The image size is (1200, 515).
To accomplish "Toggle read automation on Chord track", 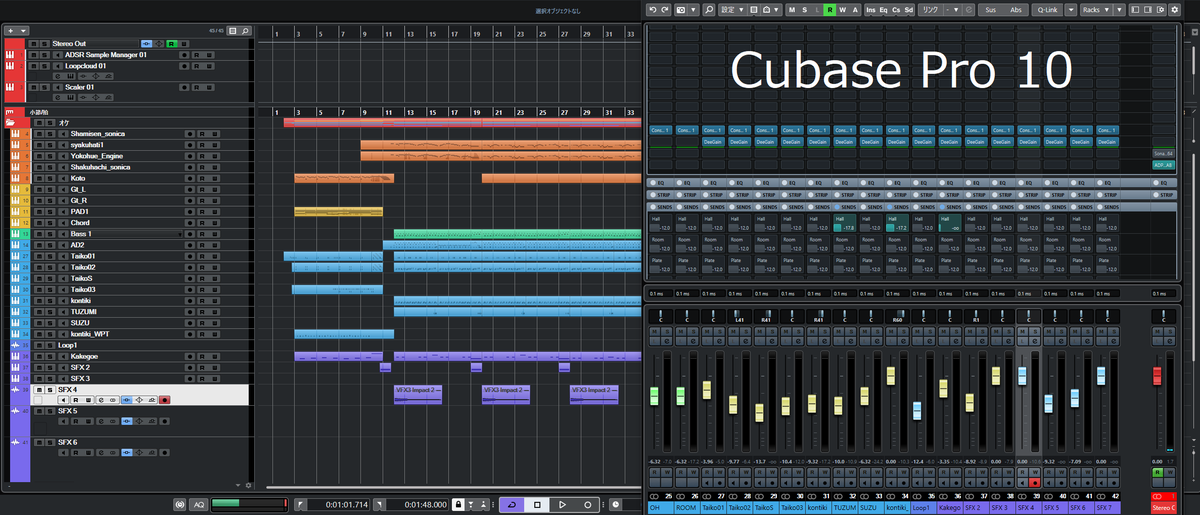I will [201, 222].
